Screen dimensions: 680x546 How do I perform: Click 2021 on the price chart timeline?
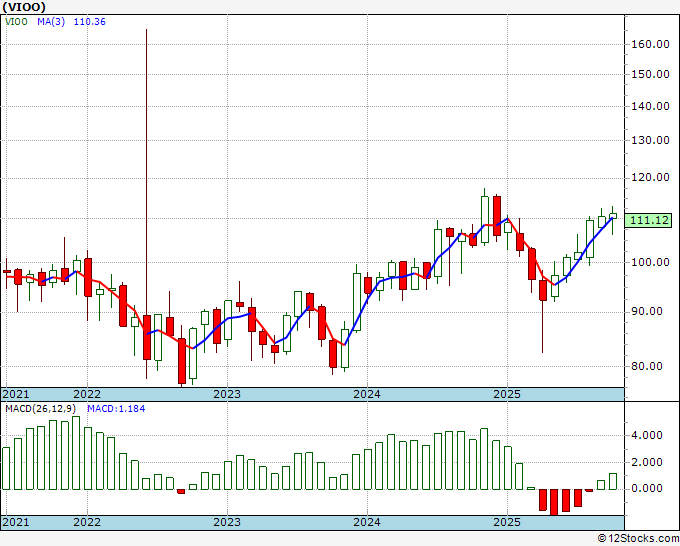[16, 394]
